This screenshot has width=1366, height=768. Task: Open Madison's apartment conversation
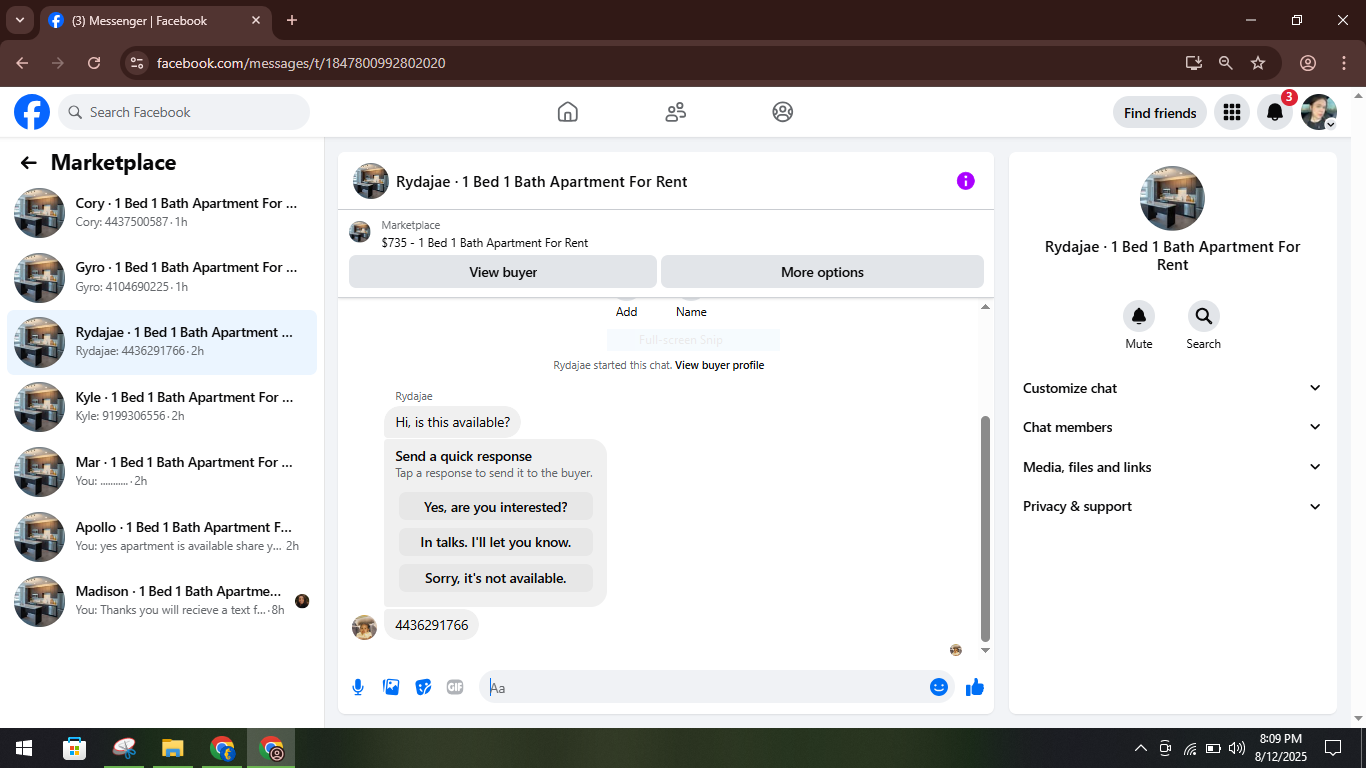(x=162, y=601)
